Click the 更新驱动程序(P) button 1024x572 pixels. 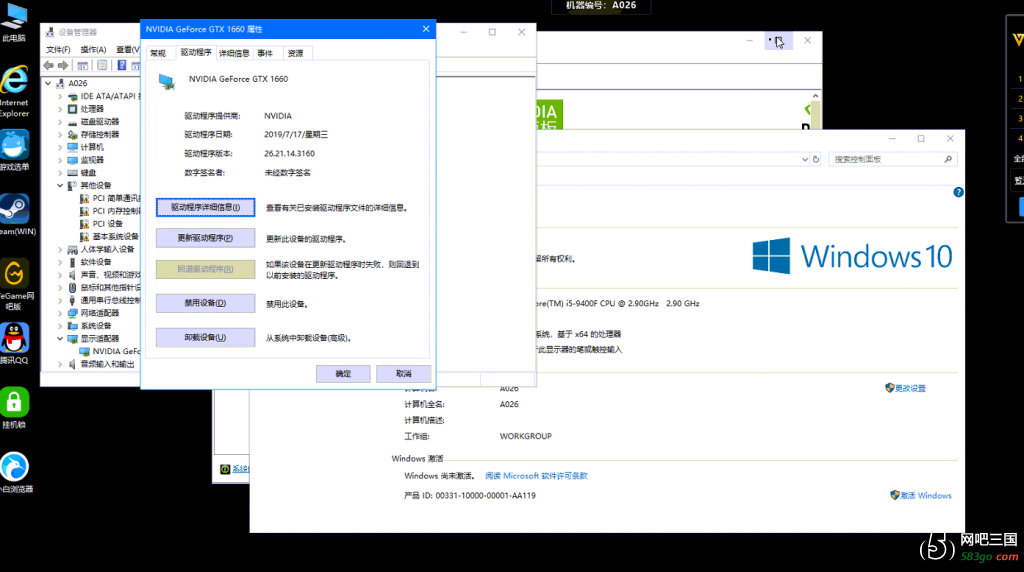pyautogui.click(x=205, y=238)
